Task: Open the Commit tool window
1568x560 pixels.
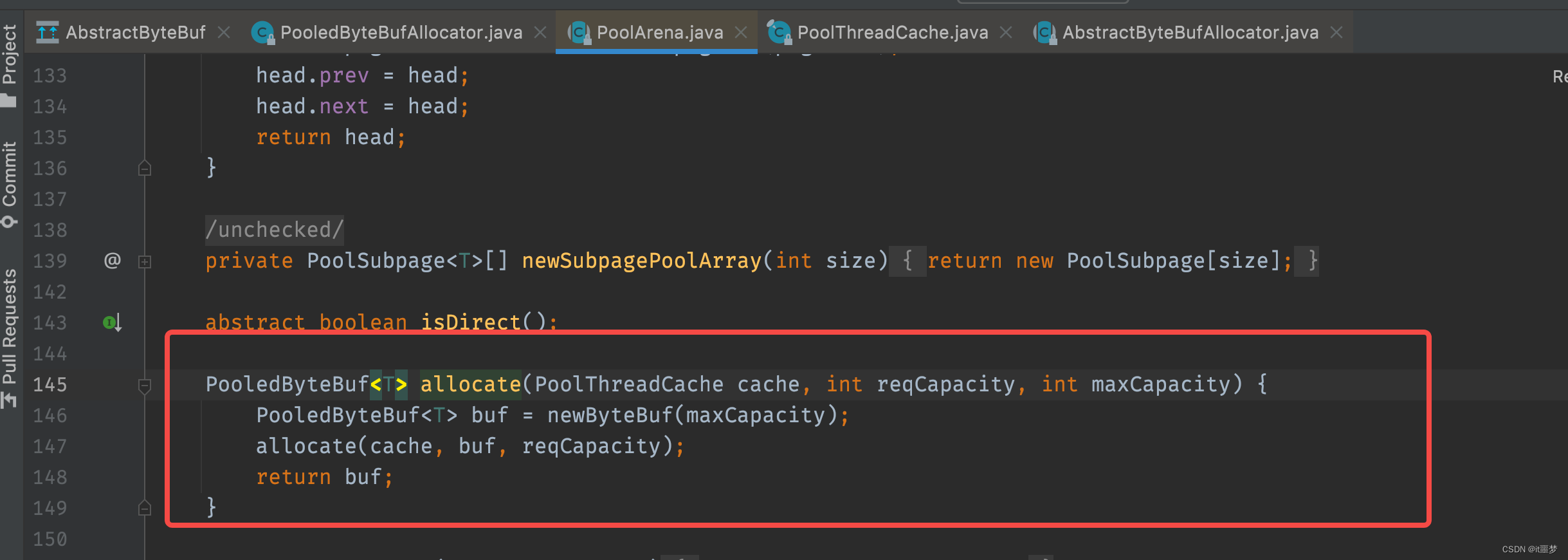Action: pos(9,184)
